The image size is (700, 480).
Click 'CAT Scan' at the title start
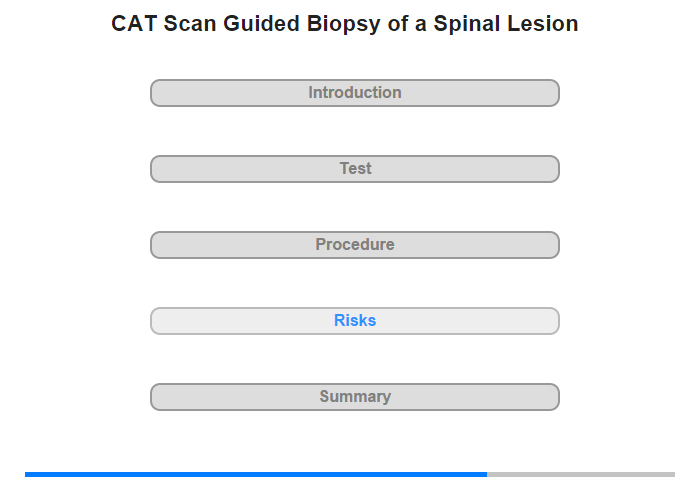(x=164, y=24)
